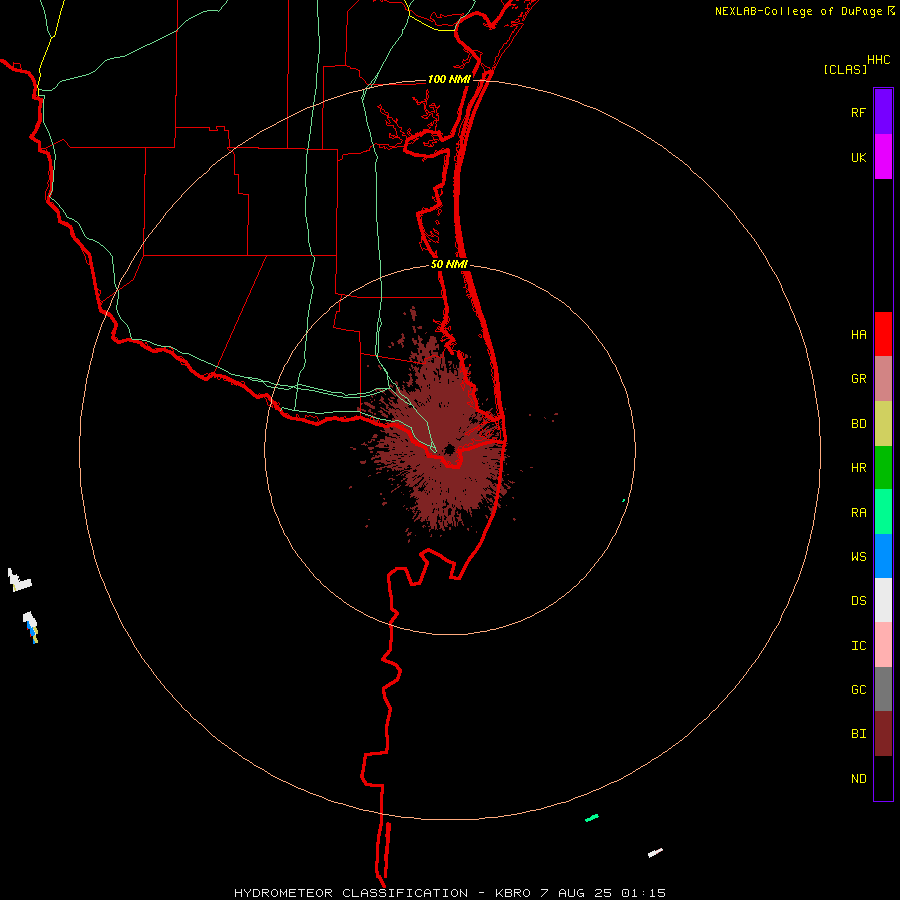This screenshot has width=900, height=900.
Task: Click the BD legend label
Action: coord(858,424)
